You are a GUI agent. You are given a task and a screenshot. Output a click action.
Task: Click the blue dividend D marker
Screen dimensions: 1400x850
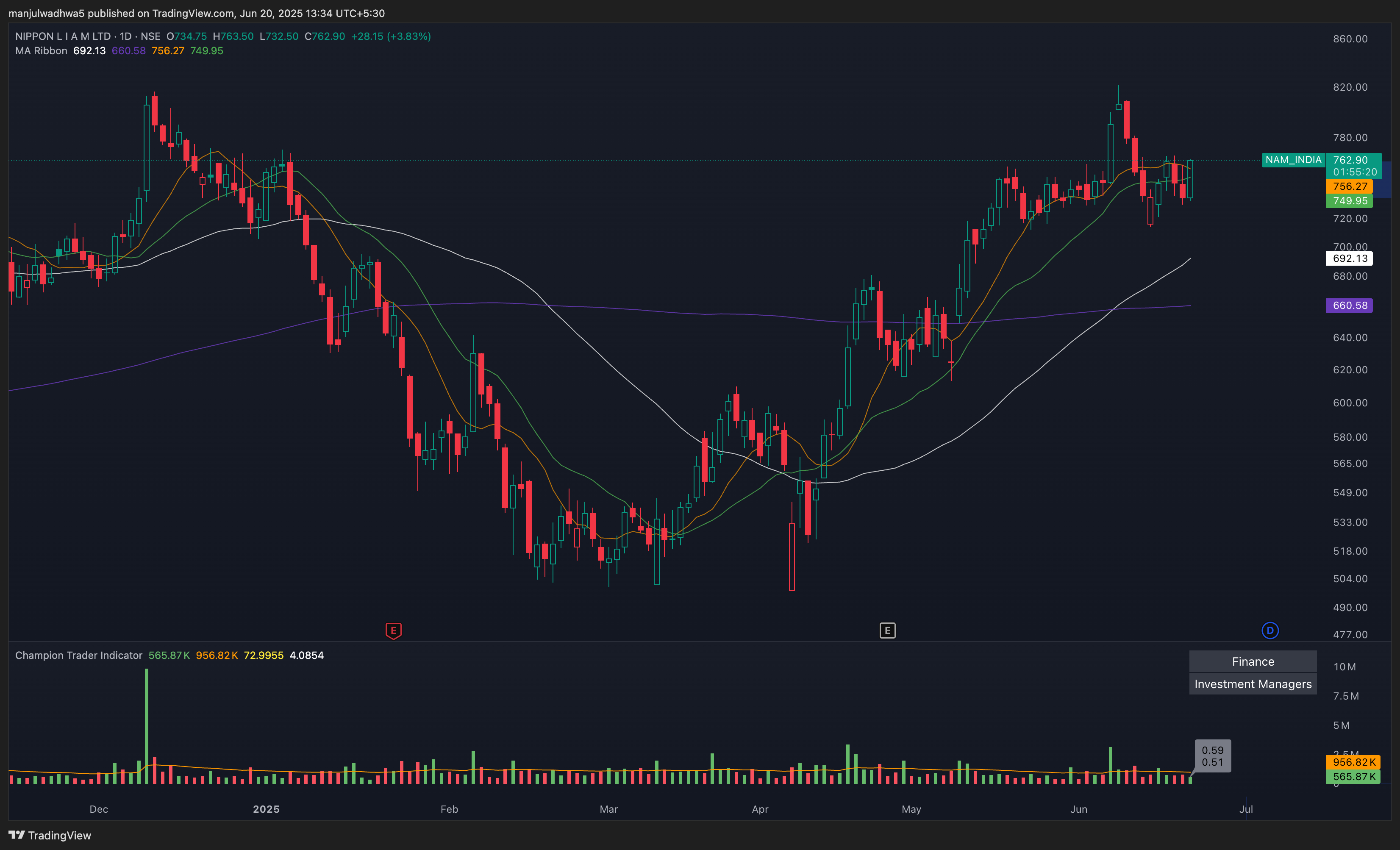click(x=1270, y=630)
